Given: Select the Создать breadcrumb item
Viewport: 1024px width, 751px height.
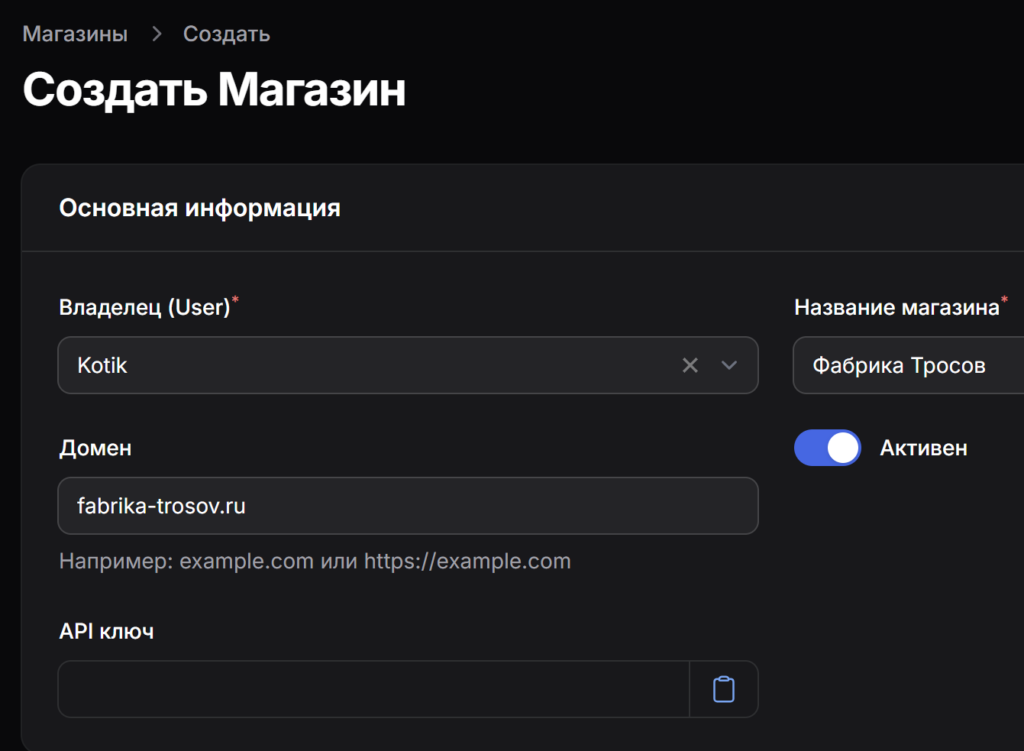Looking at the screenshot, I should (226, 34).
